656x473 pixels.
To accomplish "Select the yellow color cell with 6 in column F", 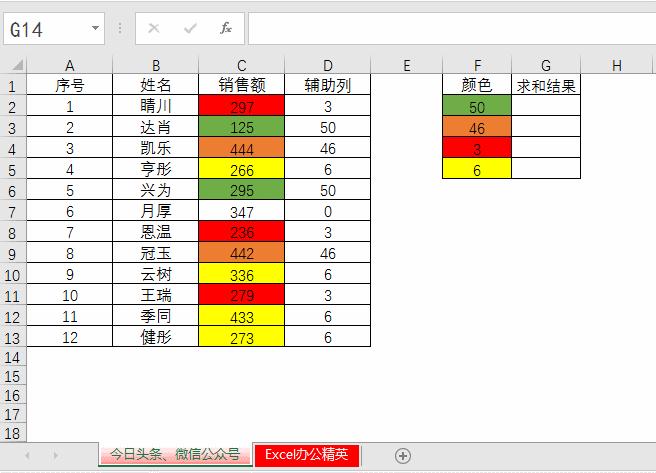I will [x=477, y=169].
